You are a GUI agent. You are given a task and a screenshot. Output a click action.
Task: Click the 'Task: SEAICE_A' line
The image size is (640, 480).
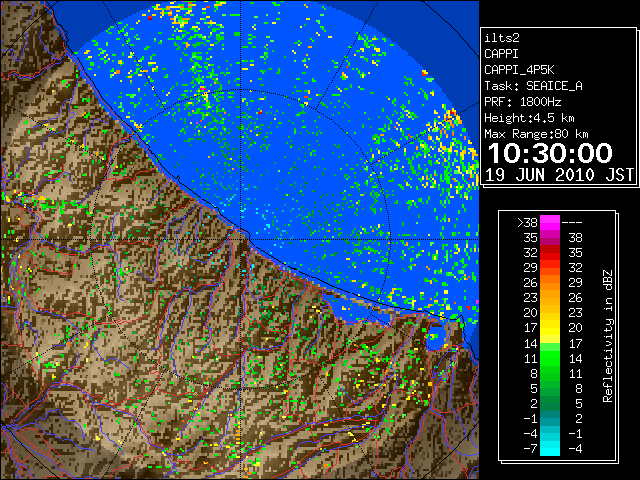[533, 86]
